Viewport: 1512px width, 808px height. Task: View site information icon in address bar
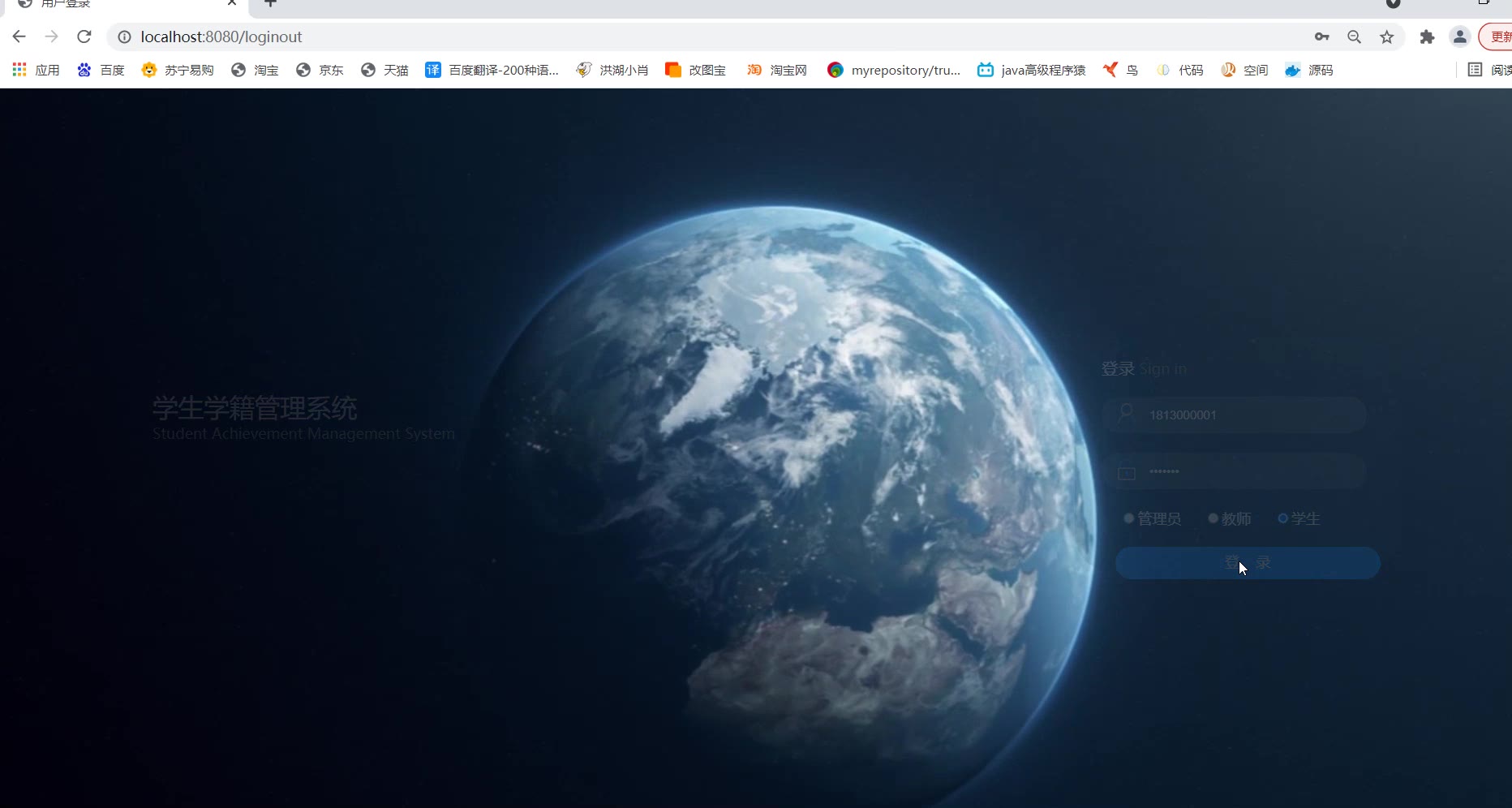point(124,37)
